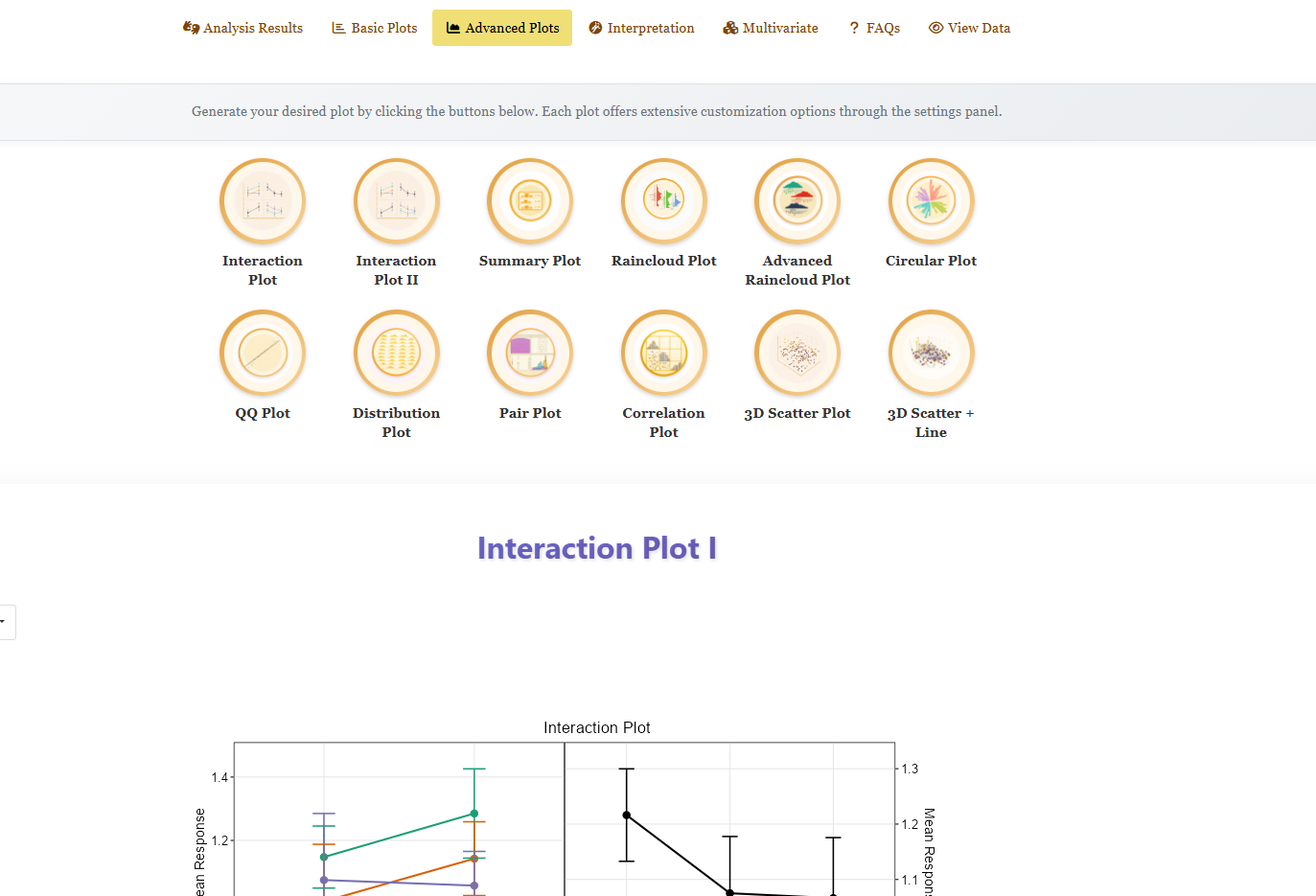Open the Basic Plots tab
Screen dimensions: 1316x896
pyautogui.click(x=375, y=28)
